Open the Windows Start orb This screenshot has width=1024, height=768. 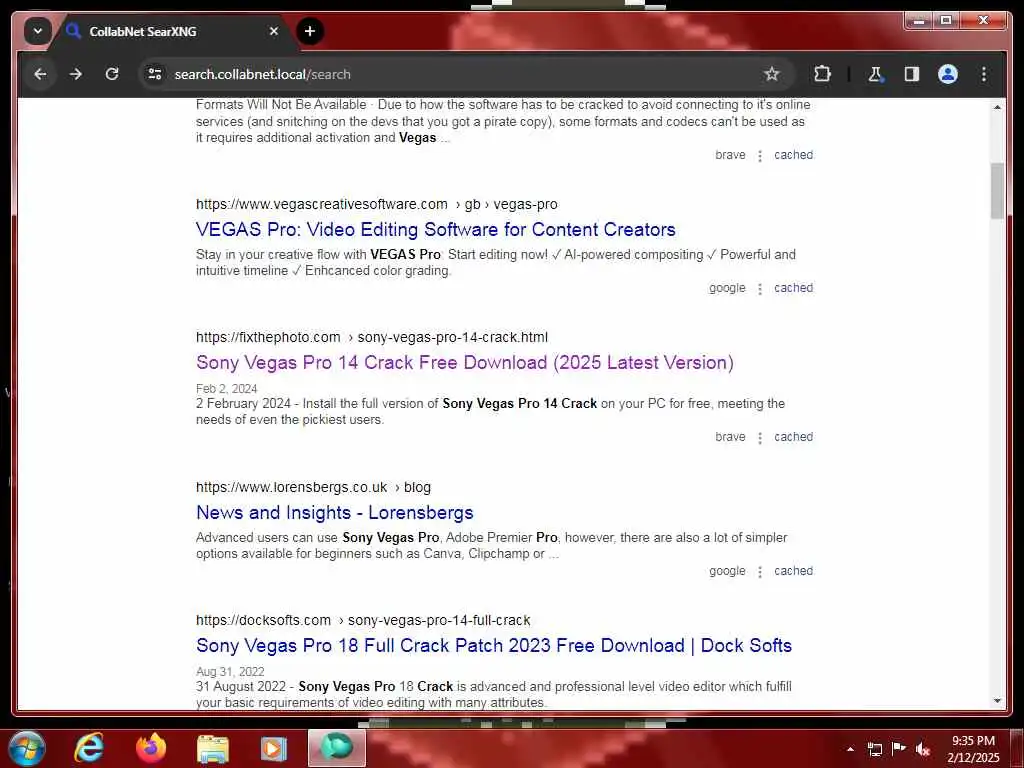click(27, 748)
